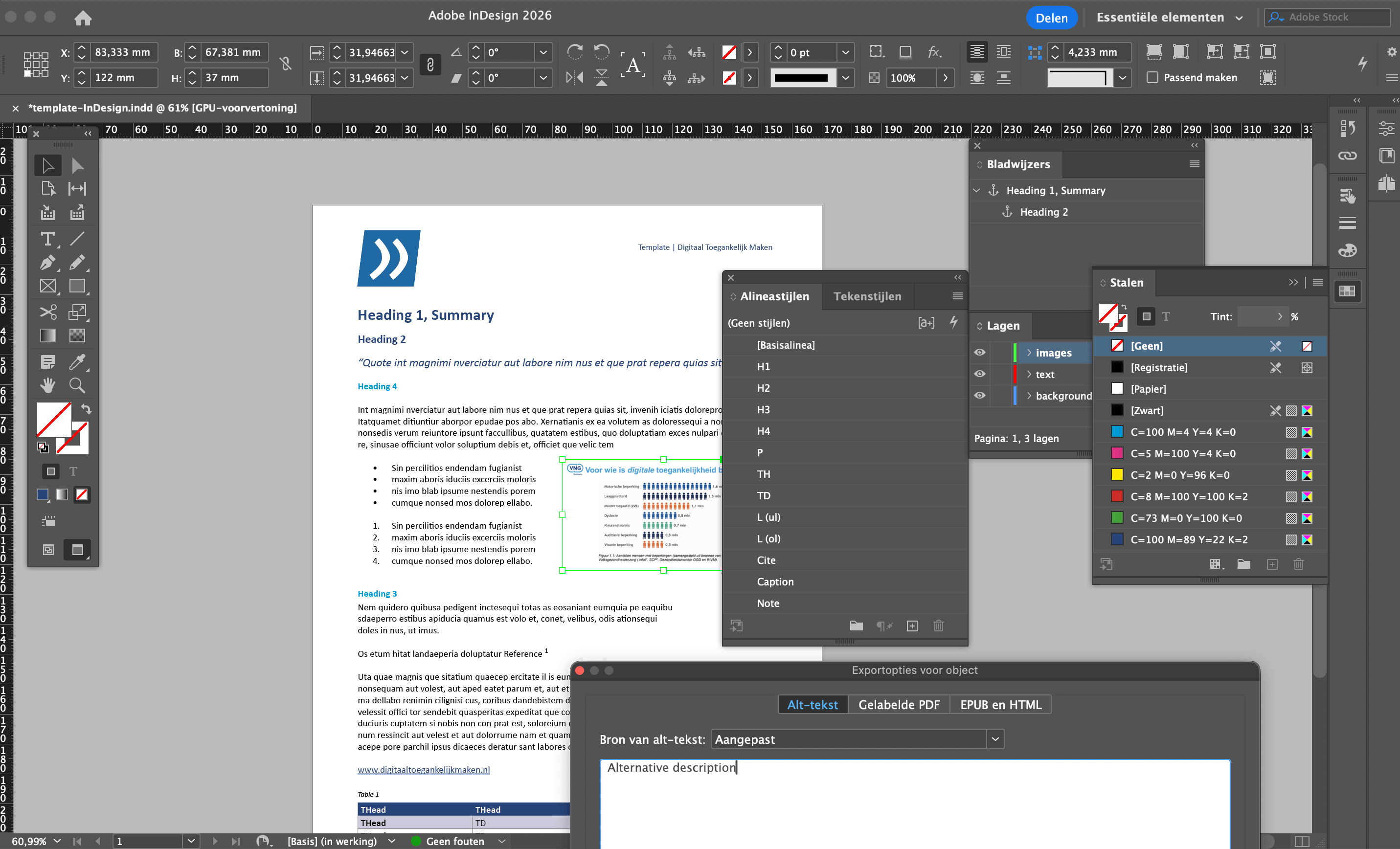Click the Delen button
This screenshot has height=849, width=1400.
point(1051,17)
